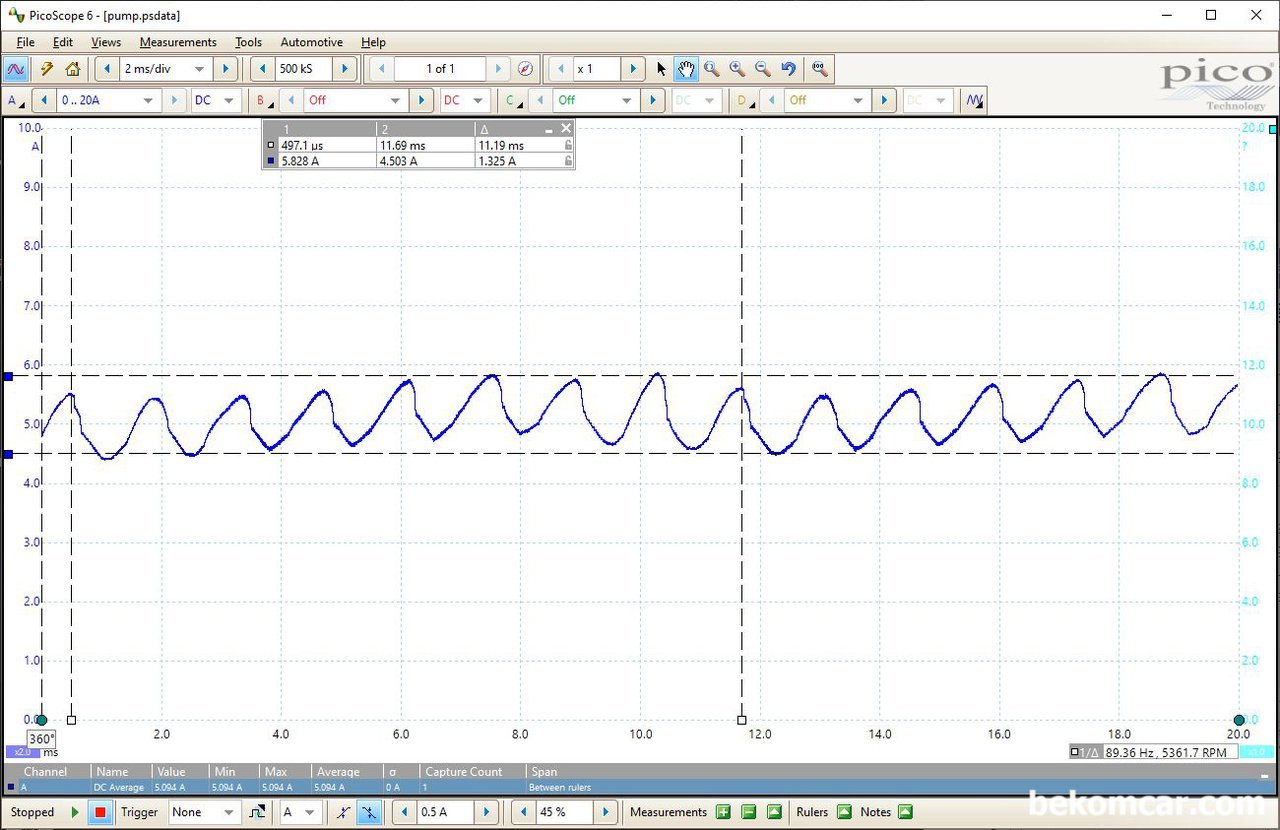This screenshot has width=1280, height=830.
Task: Open the 2 ms/div timebase dropdown
Action: point(165,69)
